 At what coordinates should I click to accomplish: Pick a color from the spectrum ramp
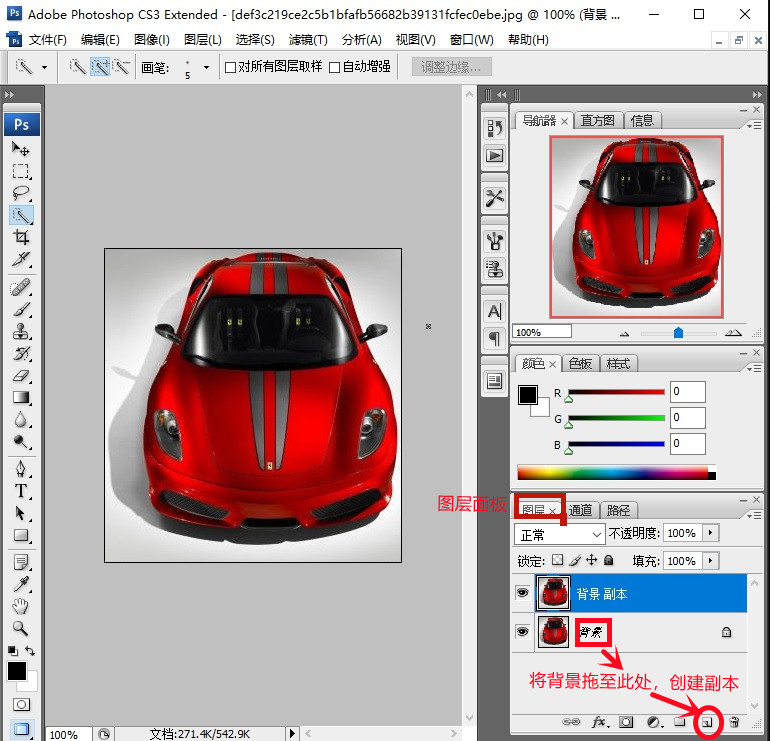(x=616, y=472)
